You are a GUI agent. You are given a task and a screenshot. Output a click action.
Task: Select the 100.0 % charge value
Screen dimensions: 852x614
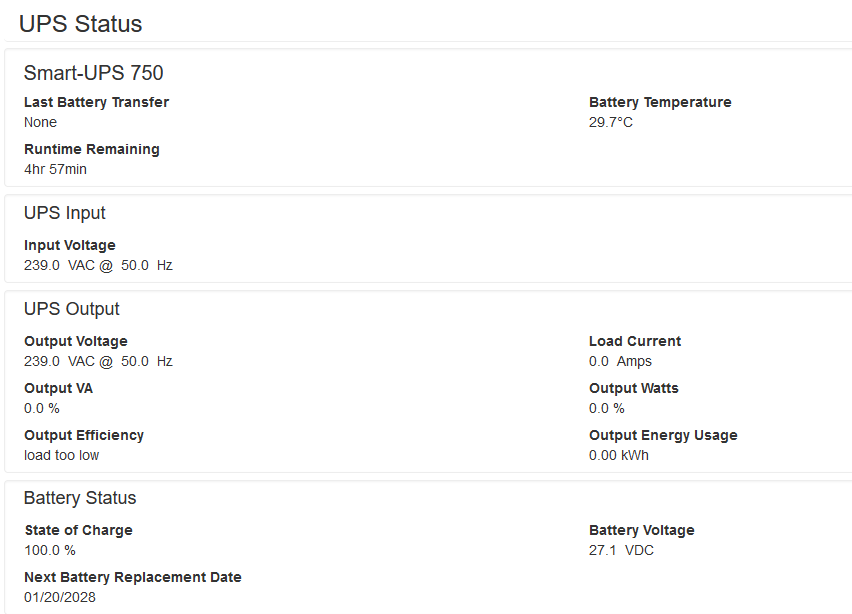pyautogui.click(x=50, y=550)
